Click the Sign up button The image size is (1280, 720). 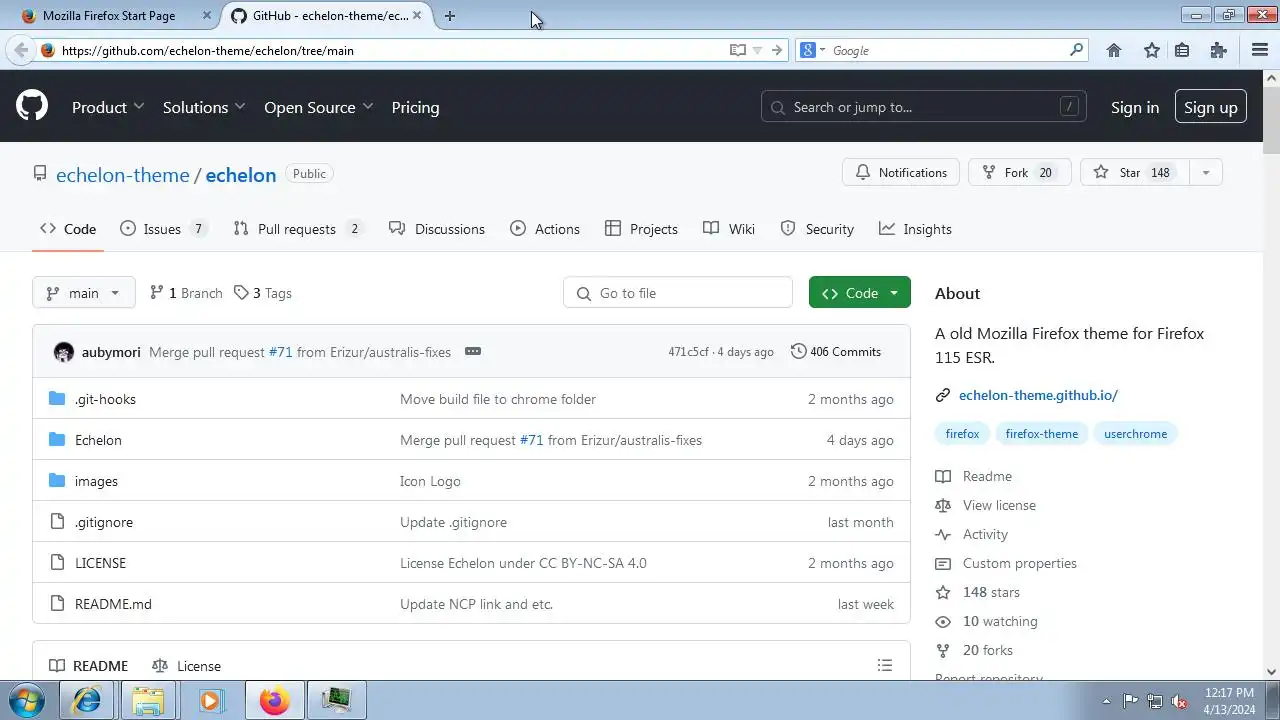click(x=1211, y=107)
